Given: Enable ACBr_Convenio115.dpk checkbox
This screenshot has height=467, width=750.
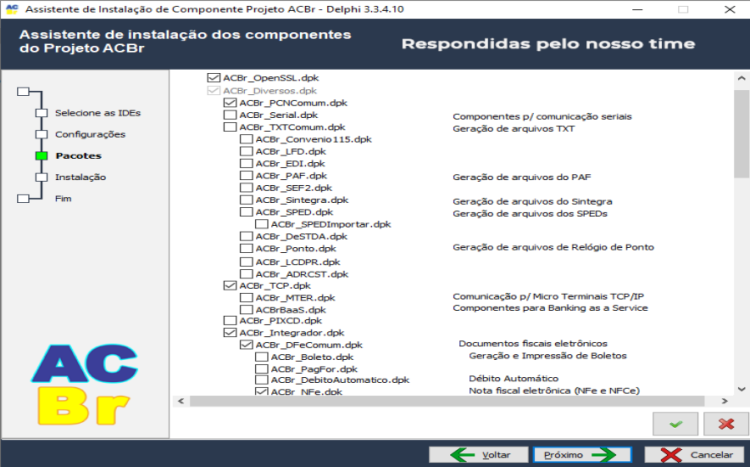Looking at the screenshot, I should tap(246, 139).
